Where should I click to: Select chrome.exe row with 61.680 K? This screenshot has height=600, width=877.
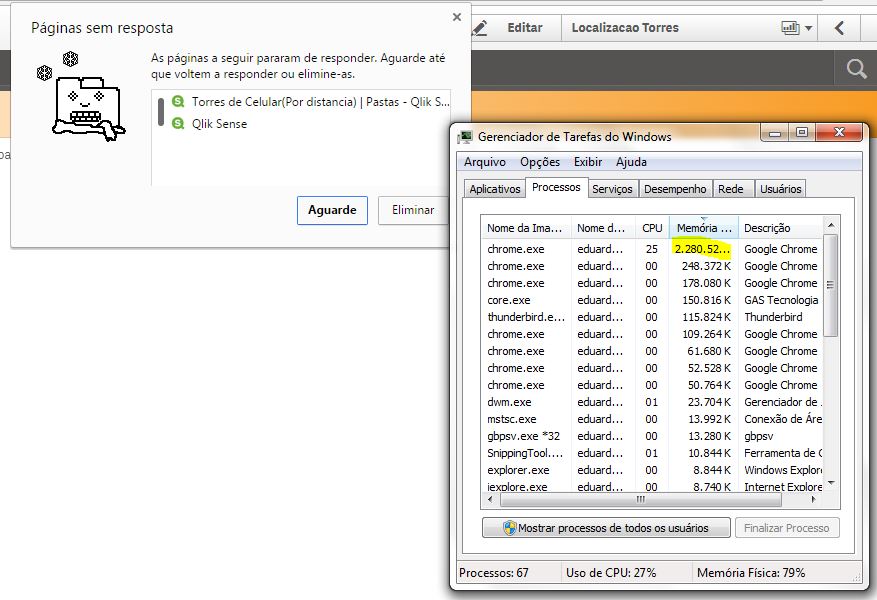(x=652, y=351)
